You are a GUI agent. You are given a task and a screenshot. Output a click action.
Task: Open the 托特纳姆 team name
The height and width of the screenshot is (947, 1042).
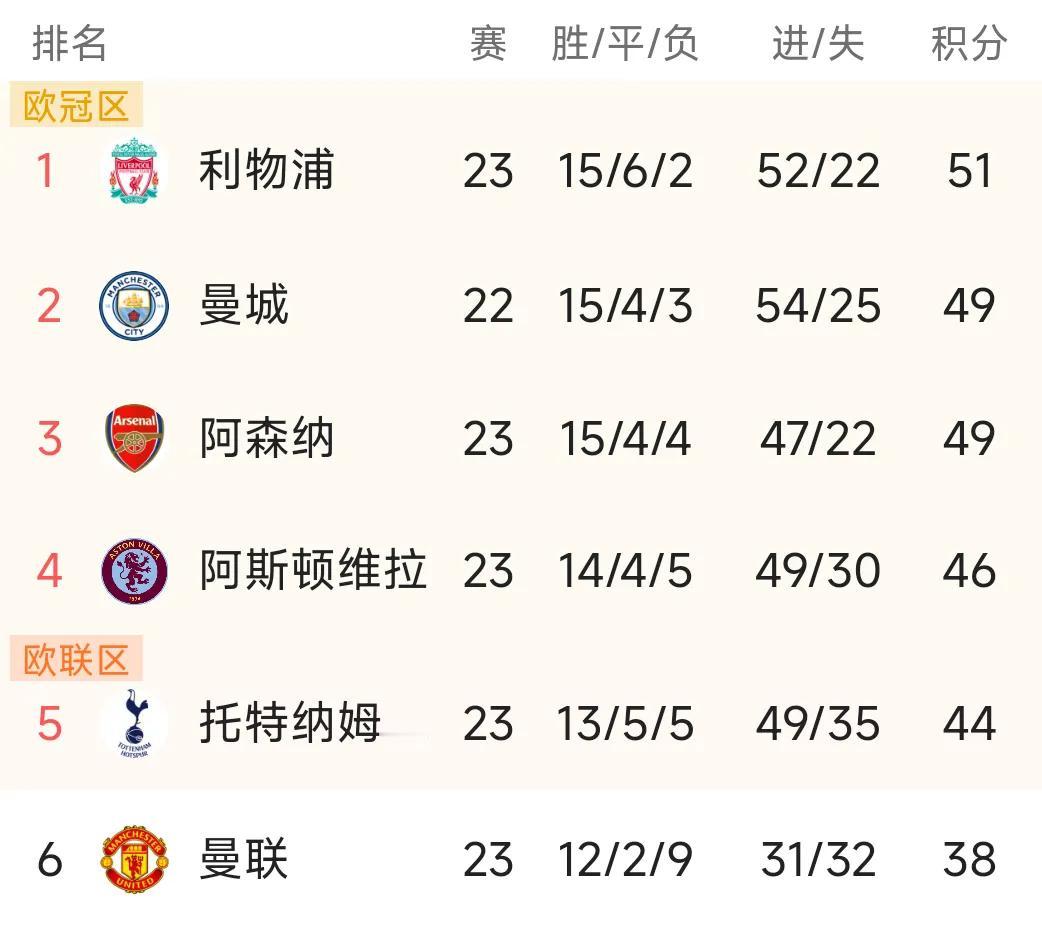point(290,723)
